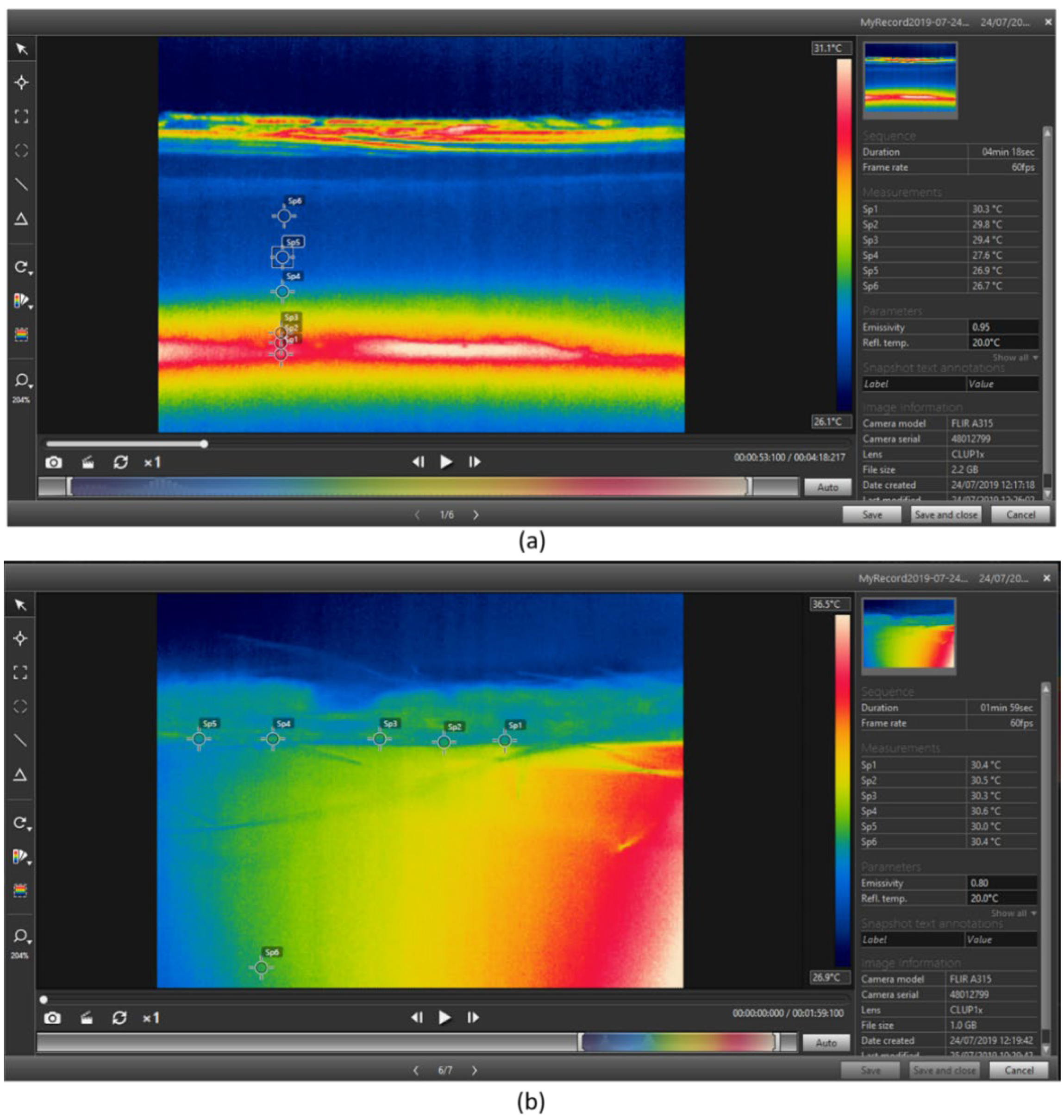Toggle Auto scale button beside 04:18 timeline
The height and width of the screenshot is (1120, 1064).
pos(827,487)
